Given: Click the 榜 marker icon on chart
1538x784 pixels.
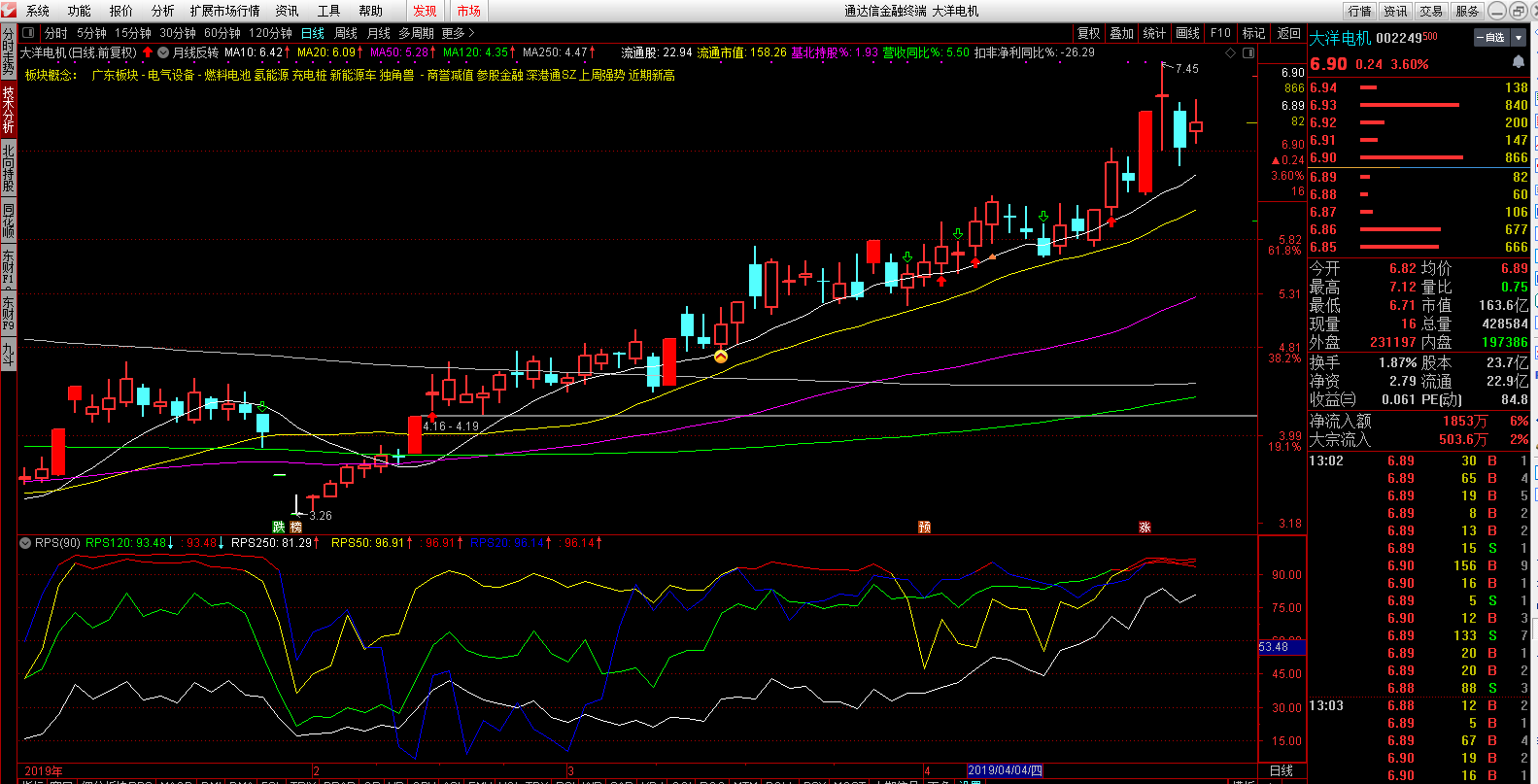Looking at the screenshot, I should coord(295,527).
